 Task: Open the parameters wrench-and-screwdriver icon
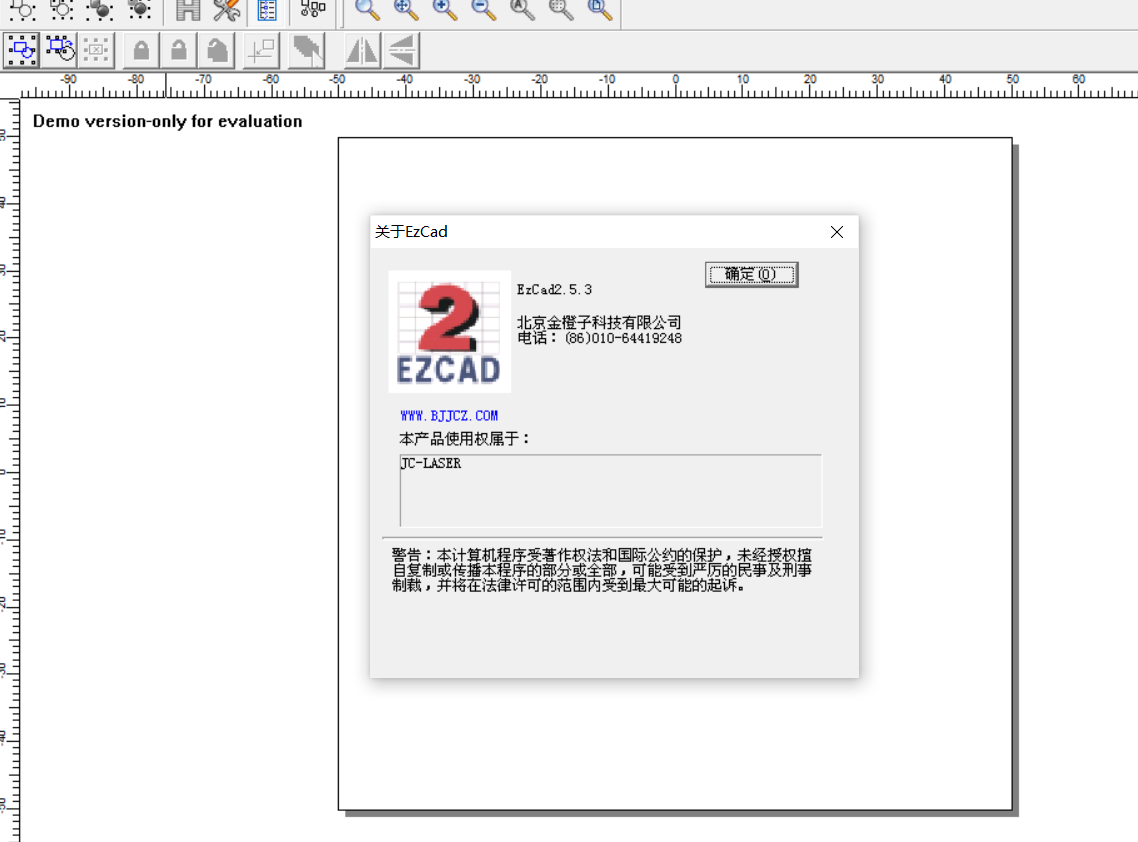point(226,9)
